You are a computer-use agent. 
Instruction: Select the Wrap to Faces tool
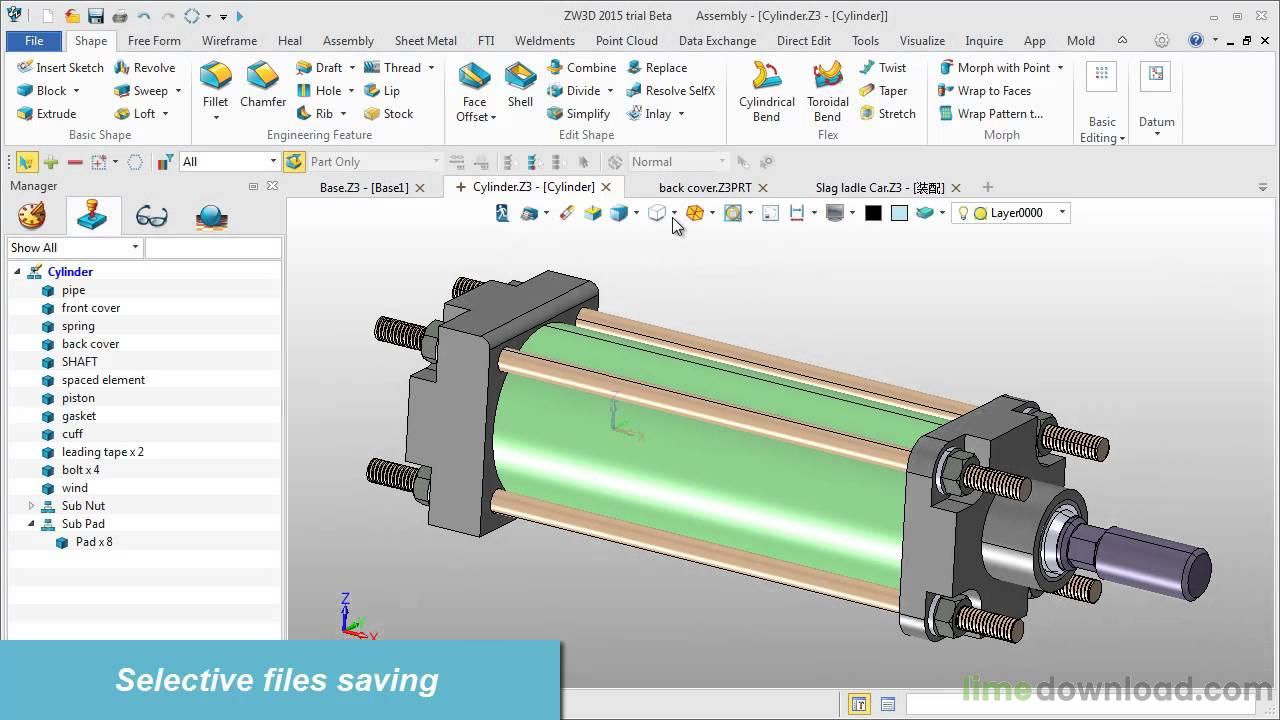click(x=984, y=90)
